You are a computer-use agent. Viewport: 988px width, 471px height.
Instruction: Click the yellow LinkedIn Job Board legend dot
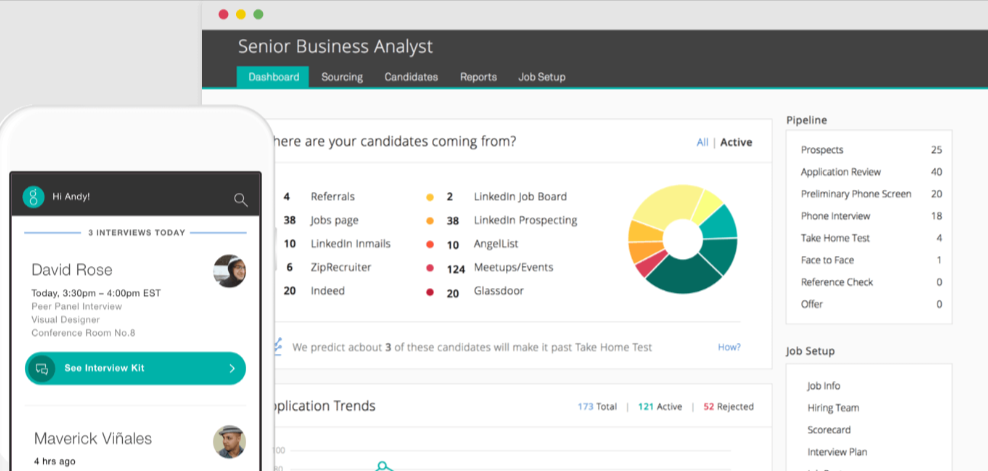tap(430, 197)
